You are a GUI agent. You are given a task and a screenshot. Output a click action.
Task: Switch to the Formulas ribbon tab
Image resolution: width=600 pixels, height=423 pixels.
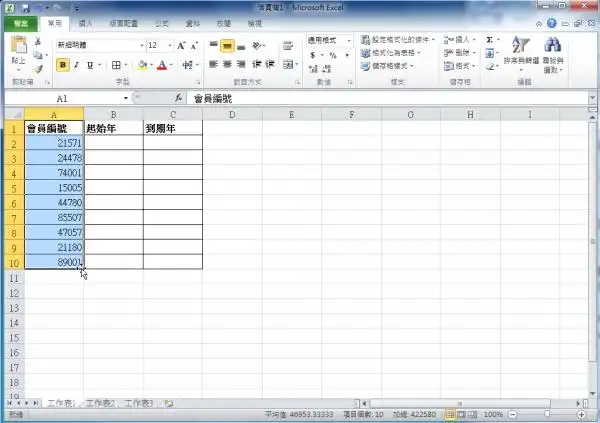(162, 24)
